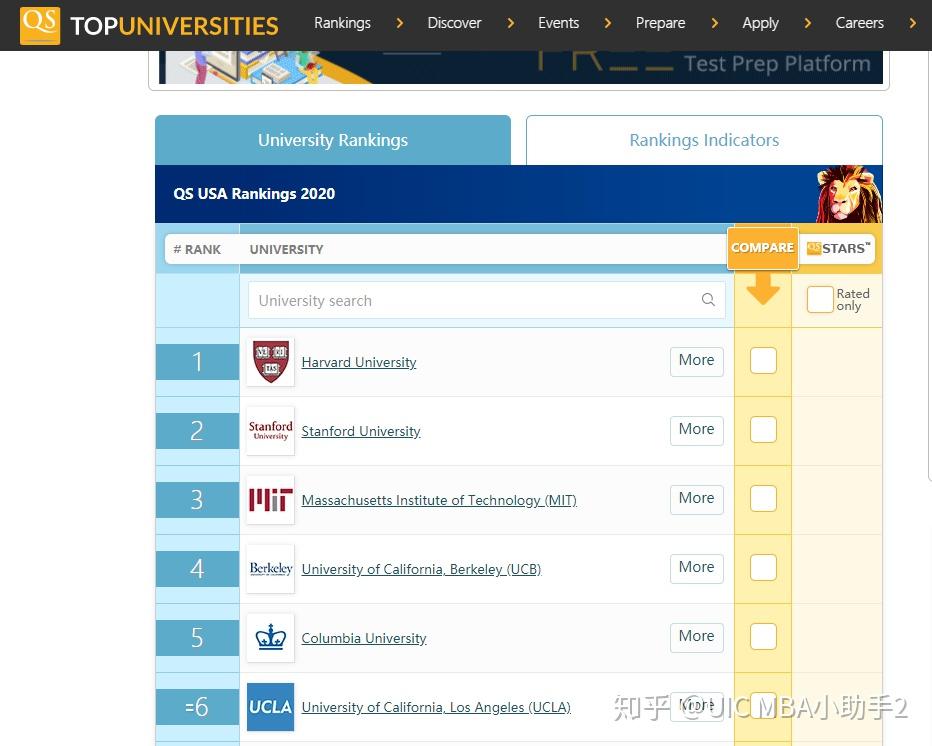Viewport: 932px width, 746px height.
Task: Open the Events menu
Action: pyautogui.click(x=558, y=23)
